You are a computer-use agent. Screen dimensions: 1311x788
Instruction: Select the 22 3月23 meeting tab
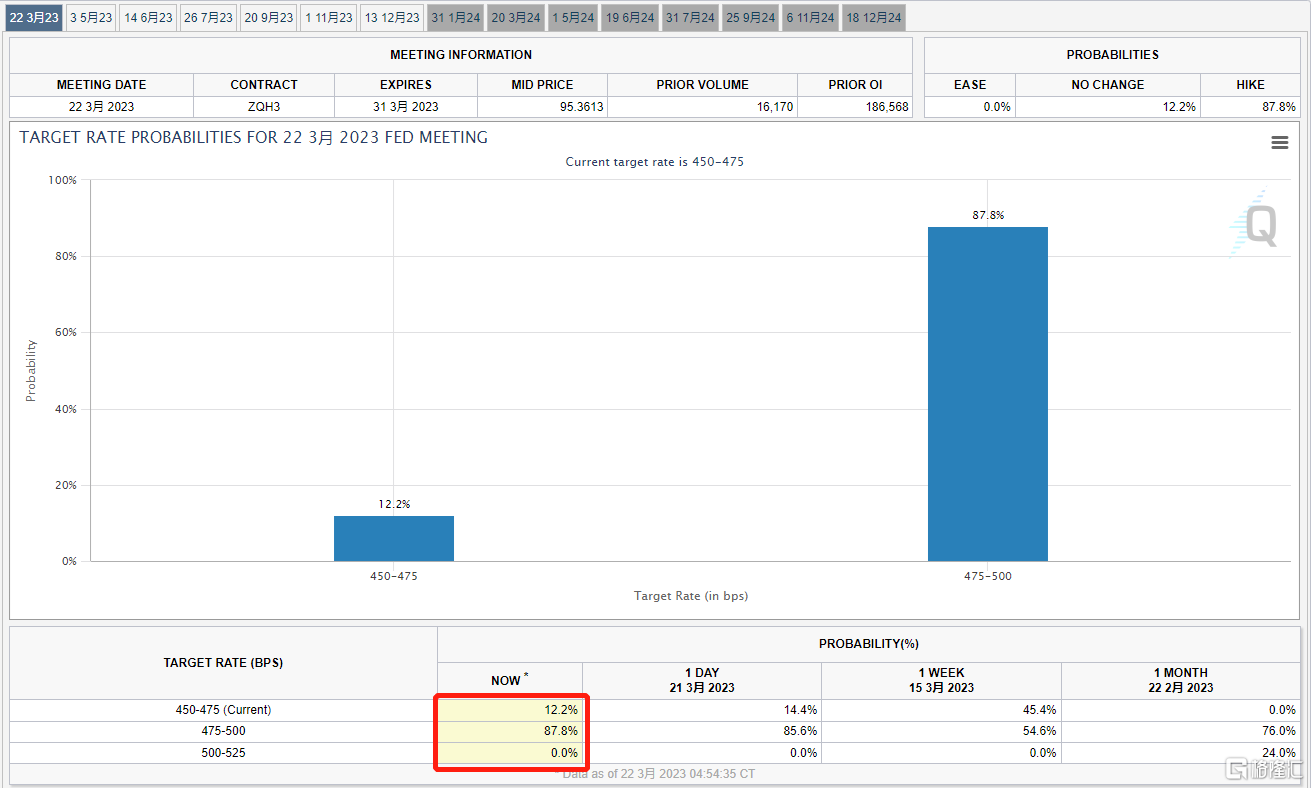tap(34, 18)
